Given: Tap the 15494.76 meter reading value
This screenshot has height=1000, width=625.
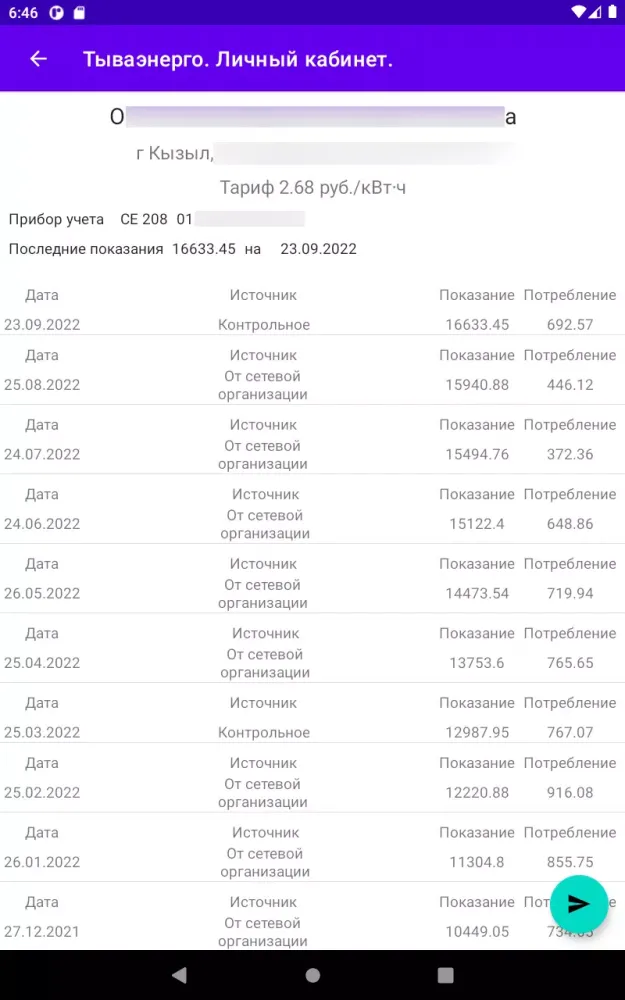Looking at the screenshot, I should (x=477, y=455).
